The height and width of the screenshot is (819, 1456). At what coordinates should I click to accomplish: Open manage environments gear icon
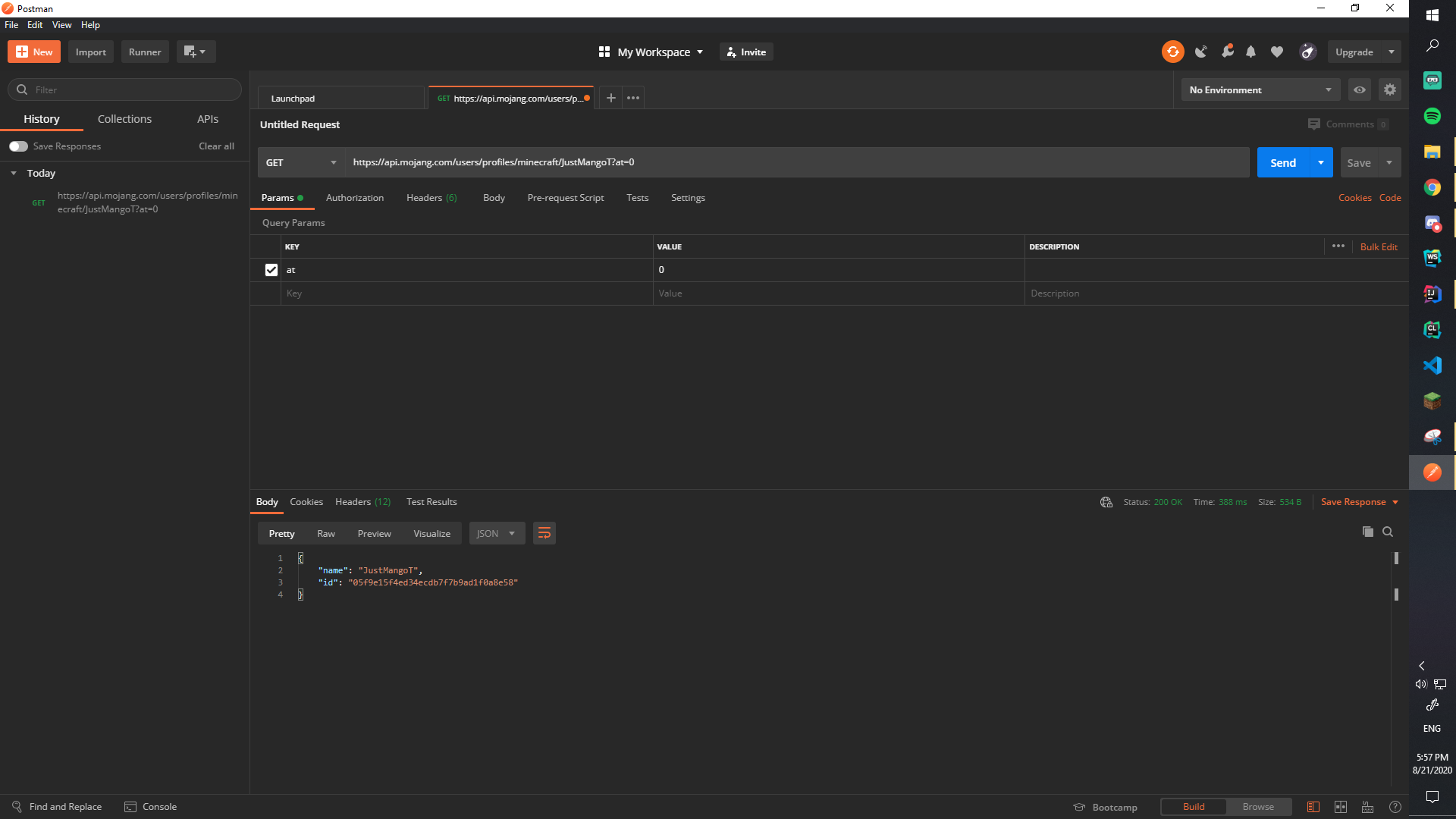(x=1389, y=89)
